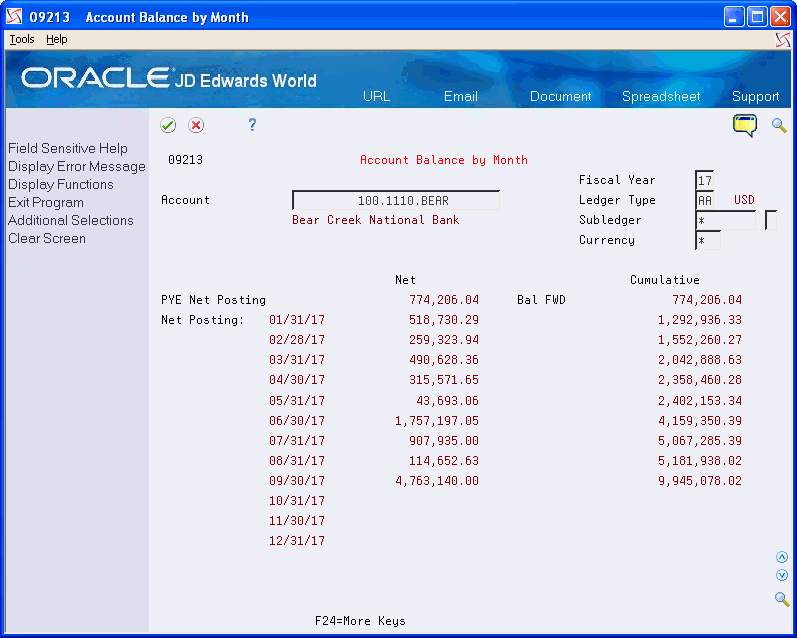Click the Subledger input field
Viewport: 797px width, 638px height.
tap(725, 220)
